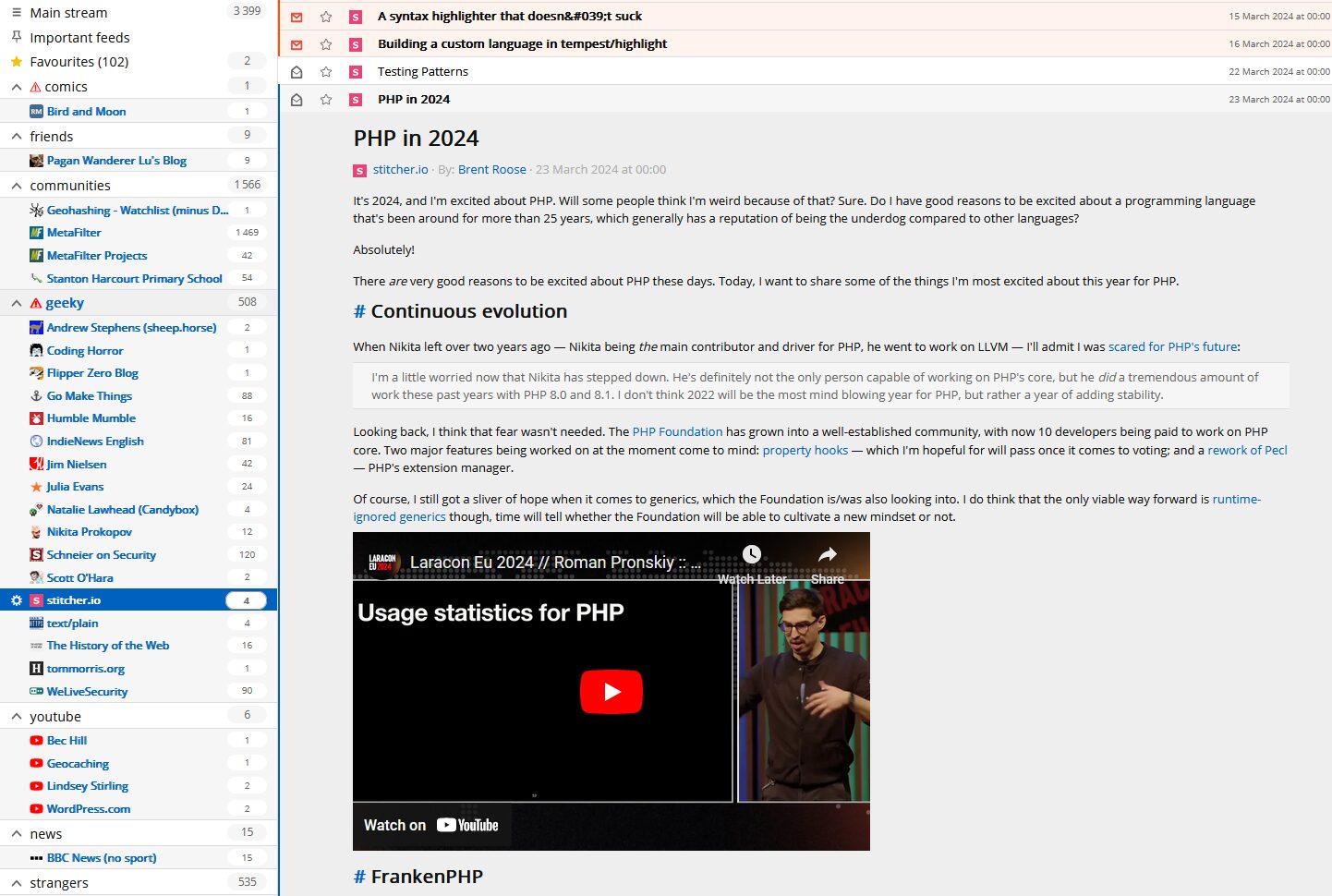This screenshot has width=1332, height=896.
Task: Expand the strangers category
Action: point(16,883)
